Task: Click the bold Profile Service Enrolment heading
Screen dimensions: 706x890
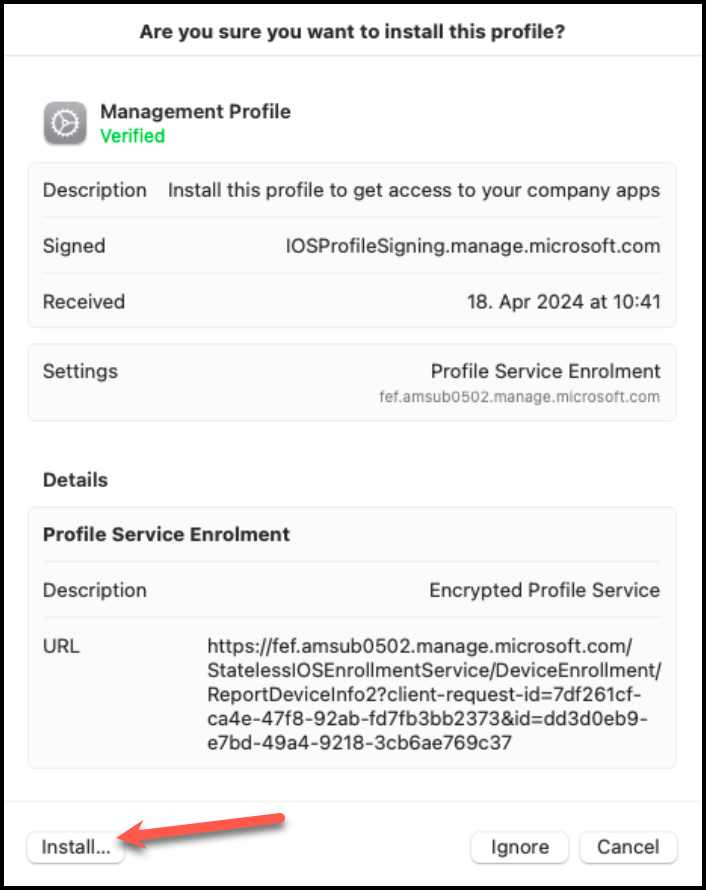Action: tap(166, 534)
